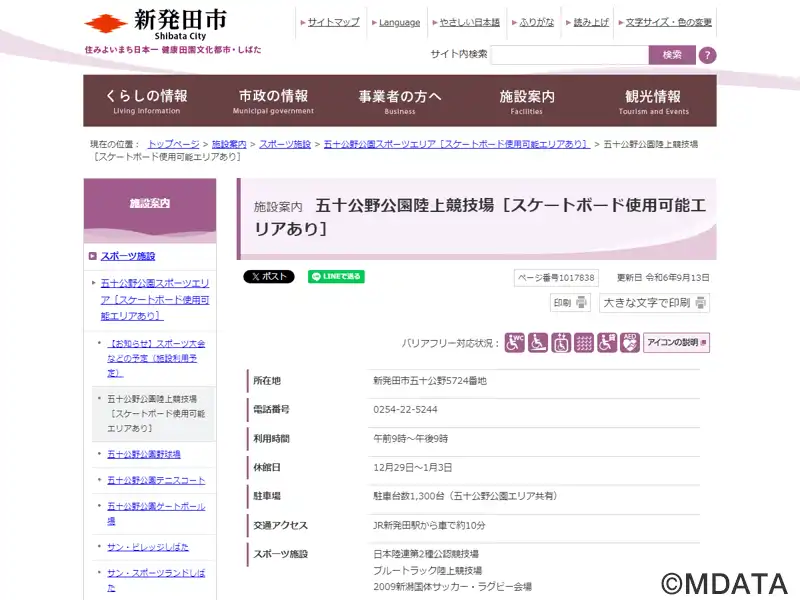Open the Language link in the header
The height and width of the screenshot is (600, 800).
[x=399, y=22]
